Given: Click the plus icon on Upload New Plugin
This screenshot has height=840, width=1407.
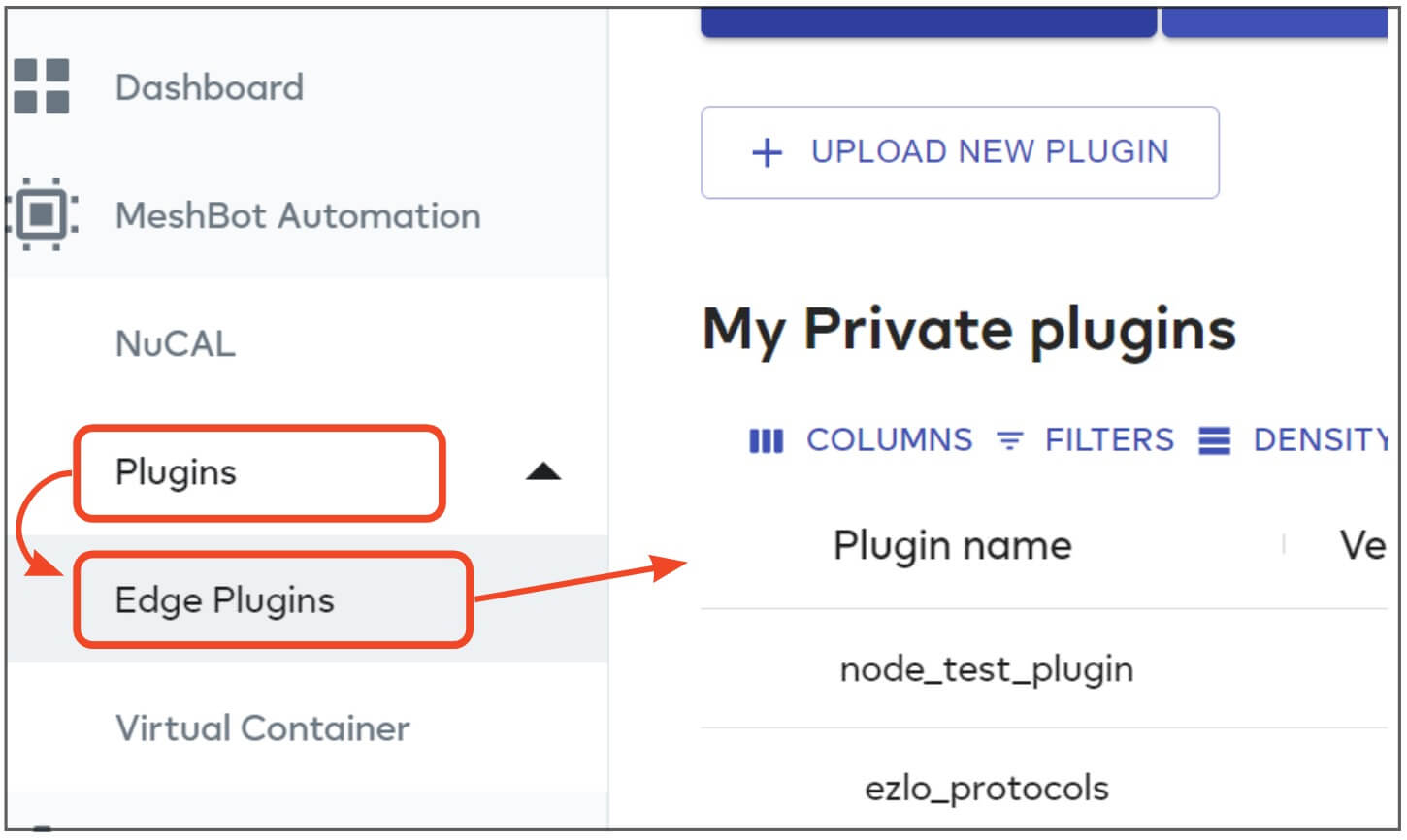Looking at the screenshot, I should pyautogui.click(x=767, y=152).
